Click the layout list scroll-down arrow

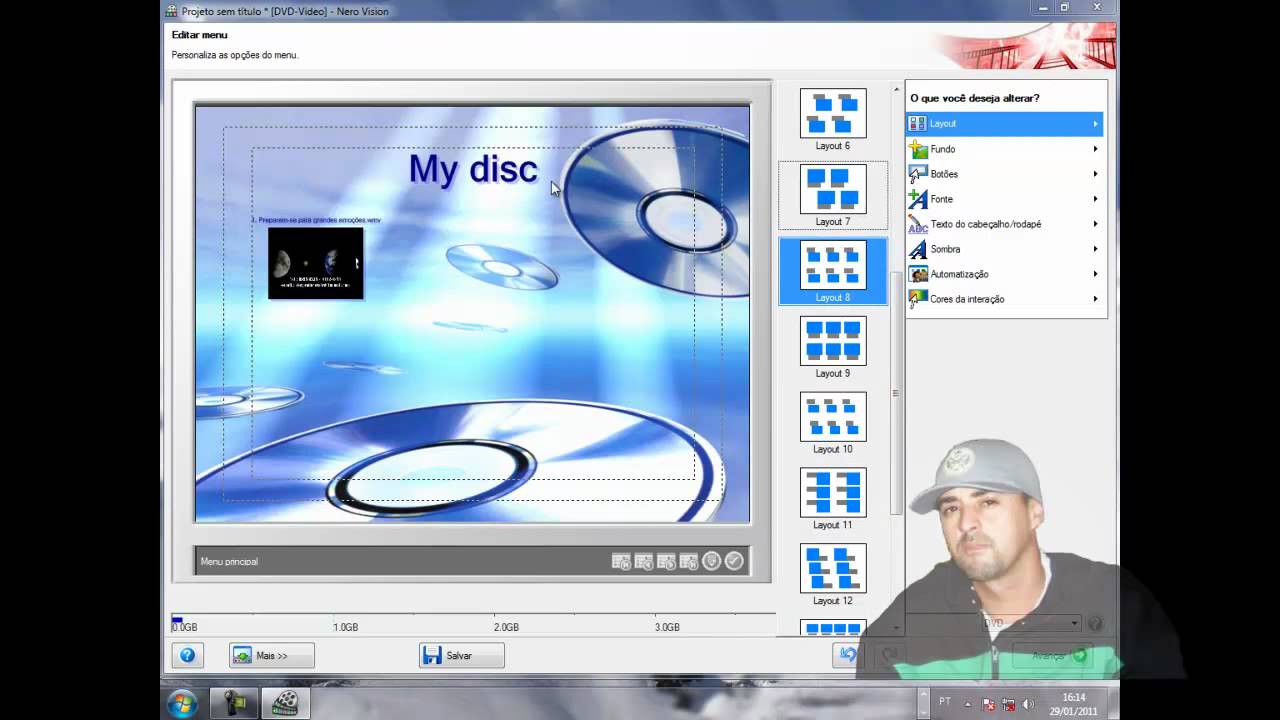tap(896, 628)
